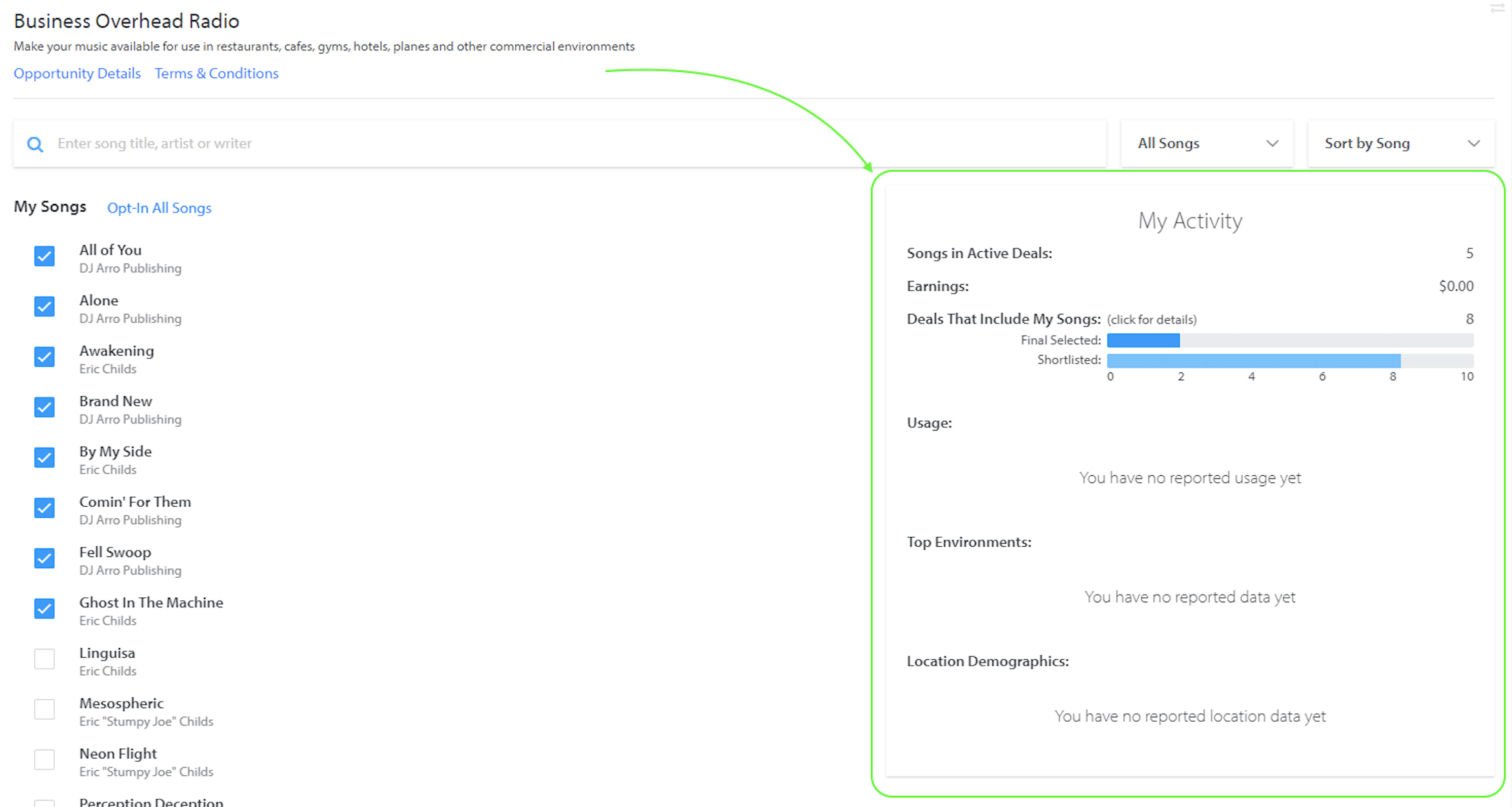Enable the Mesospheric song checkbox
The width and height of the screenshot is (1512, 807).
click(45, 710)
